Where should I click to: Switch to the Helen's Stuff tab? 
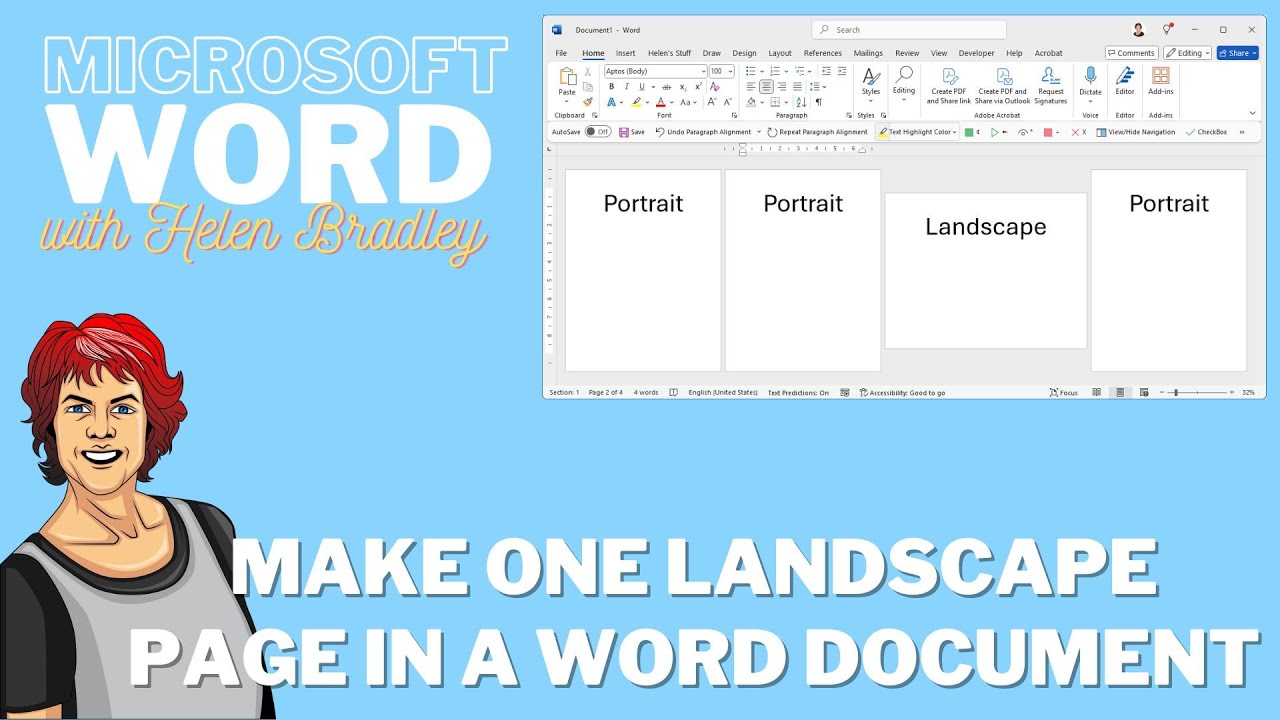[x=669, y=53]
